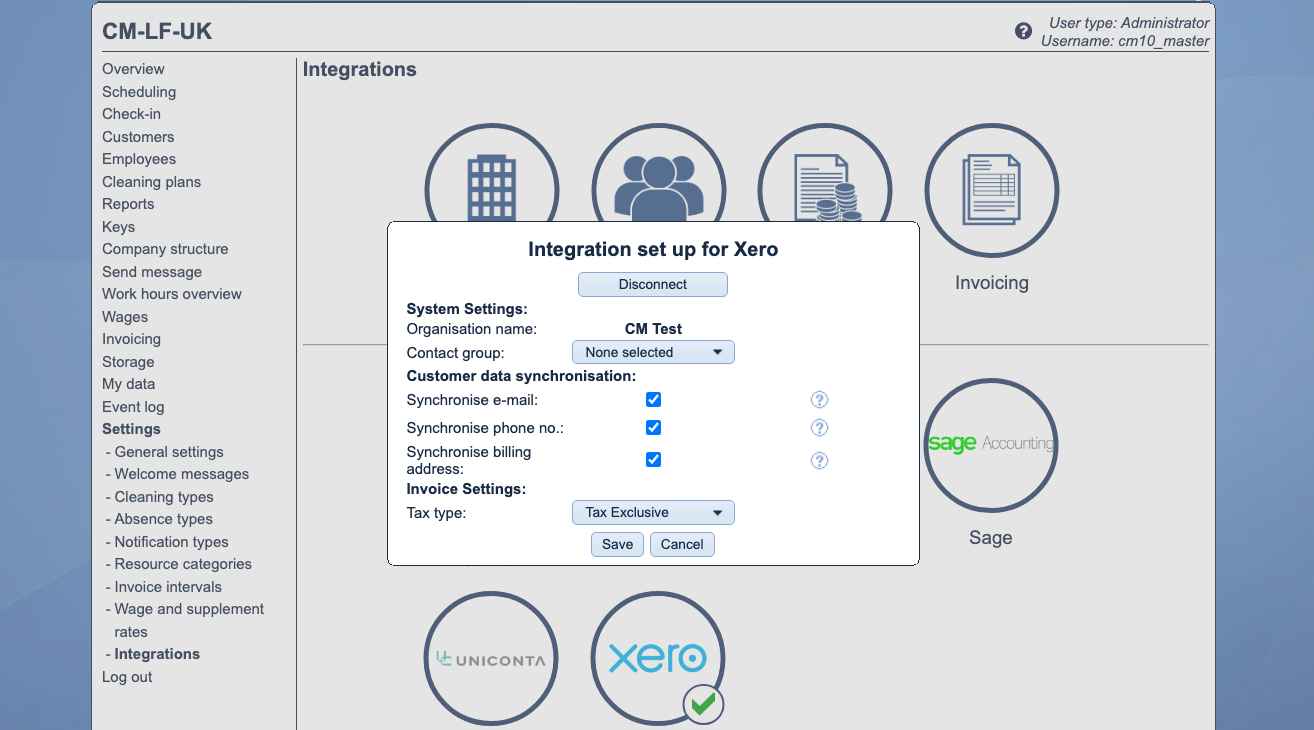
Task: Open the Contact group dropdown
Action: tap(653, 352)
